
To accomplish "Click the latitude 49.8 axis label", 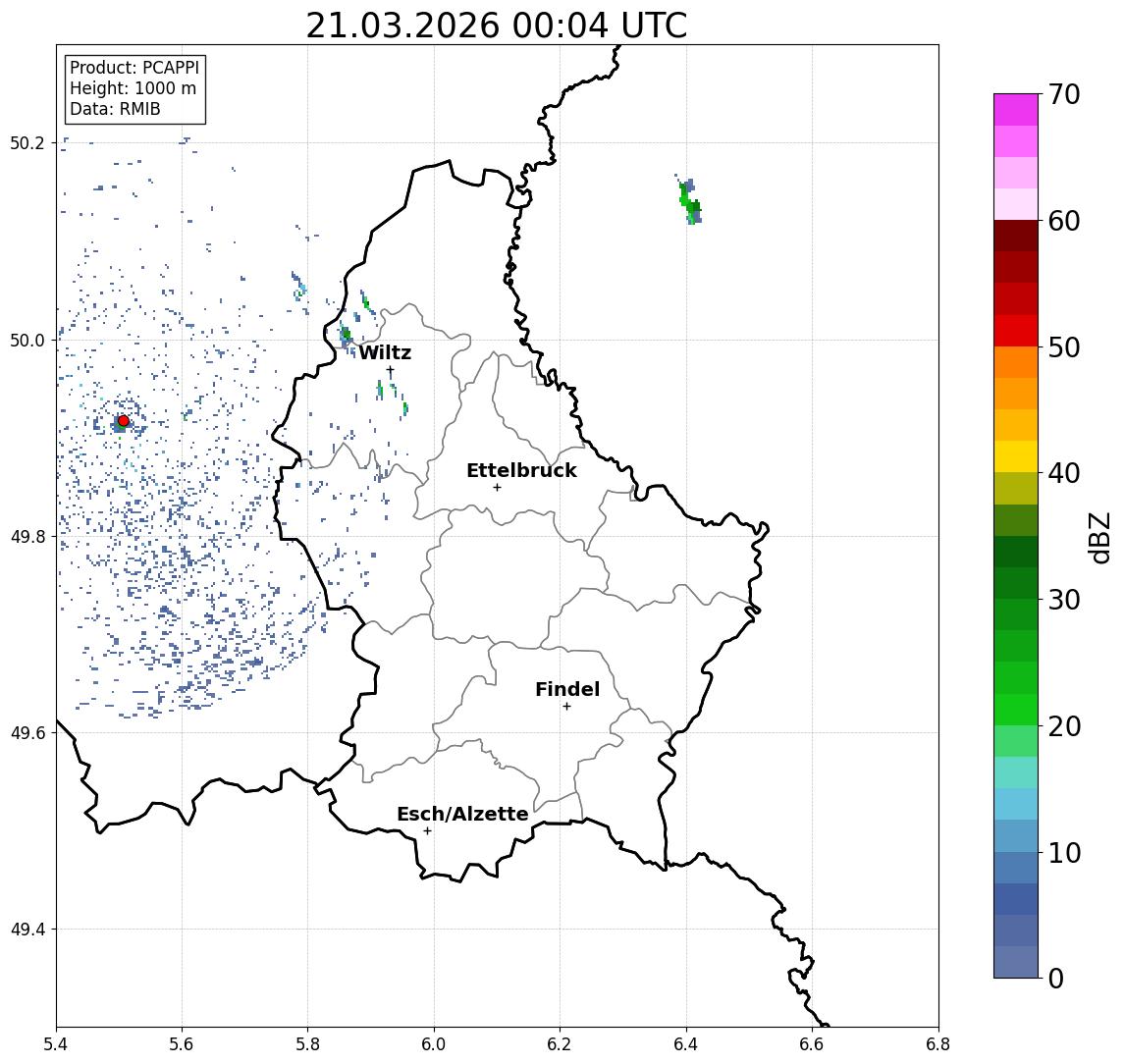I will pyautogui.click(x=27, y=536).
